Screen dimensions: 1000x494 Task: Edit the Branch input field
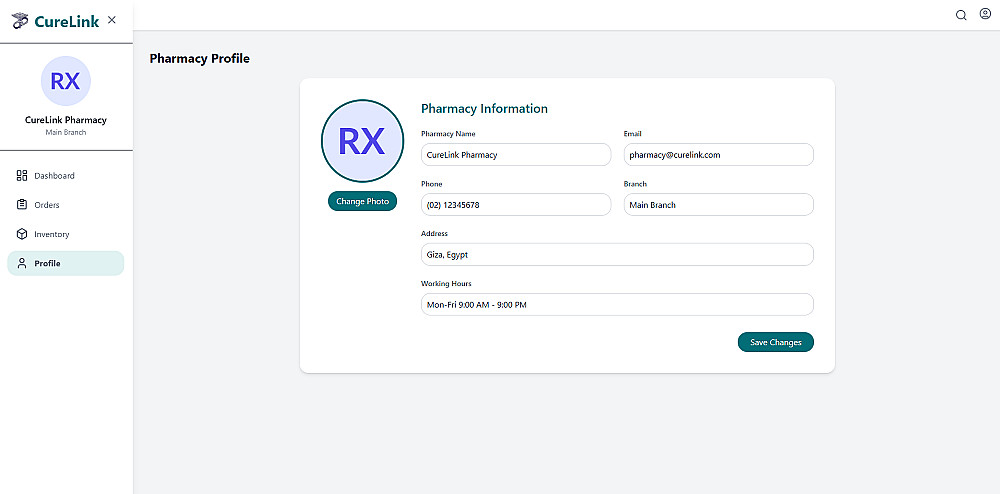pyautogui.click(x=718, y=205)
